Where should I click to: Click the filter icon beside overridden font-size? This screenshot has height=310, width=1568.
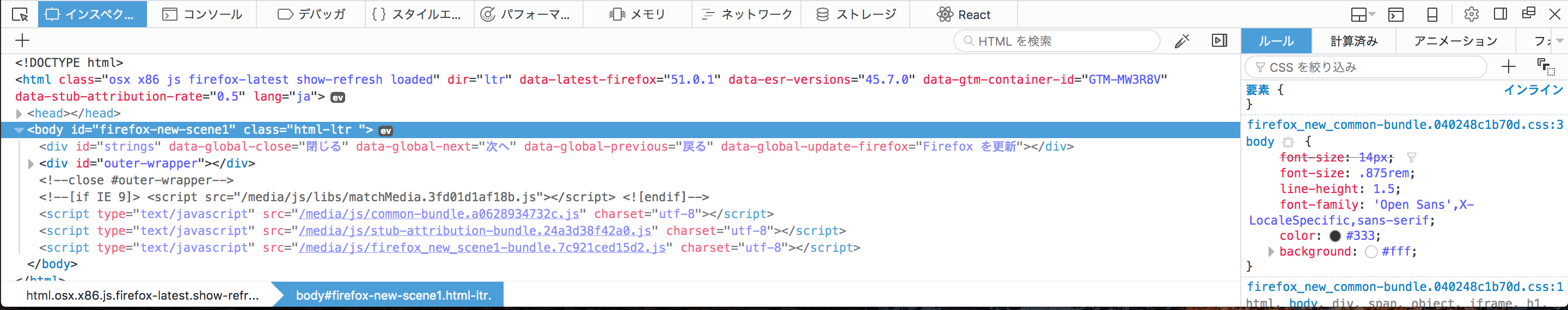1412,157
